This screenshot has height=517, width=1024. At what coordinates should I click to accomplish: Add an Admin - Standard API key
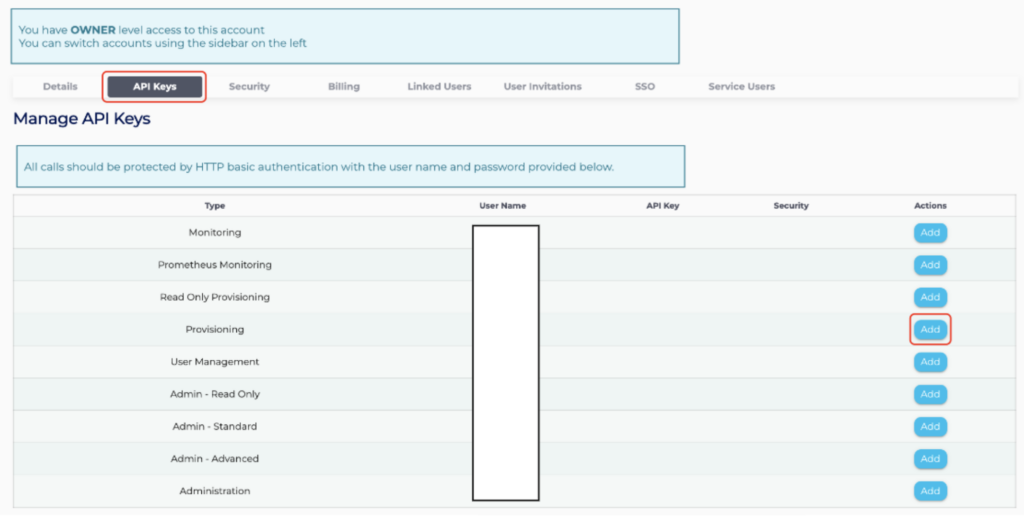pyautogui.click(x=930, y=426)
